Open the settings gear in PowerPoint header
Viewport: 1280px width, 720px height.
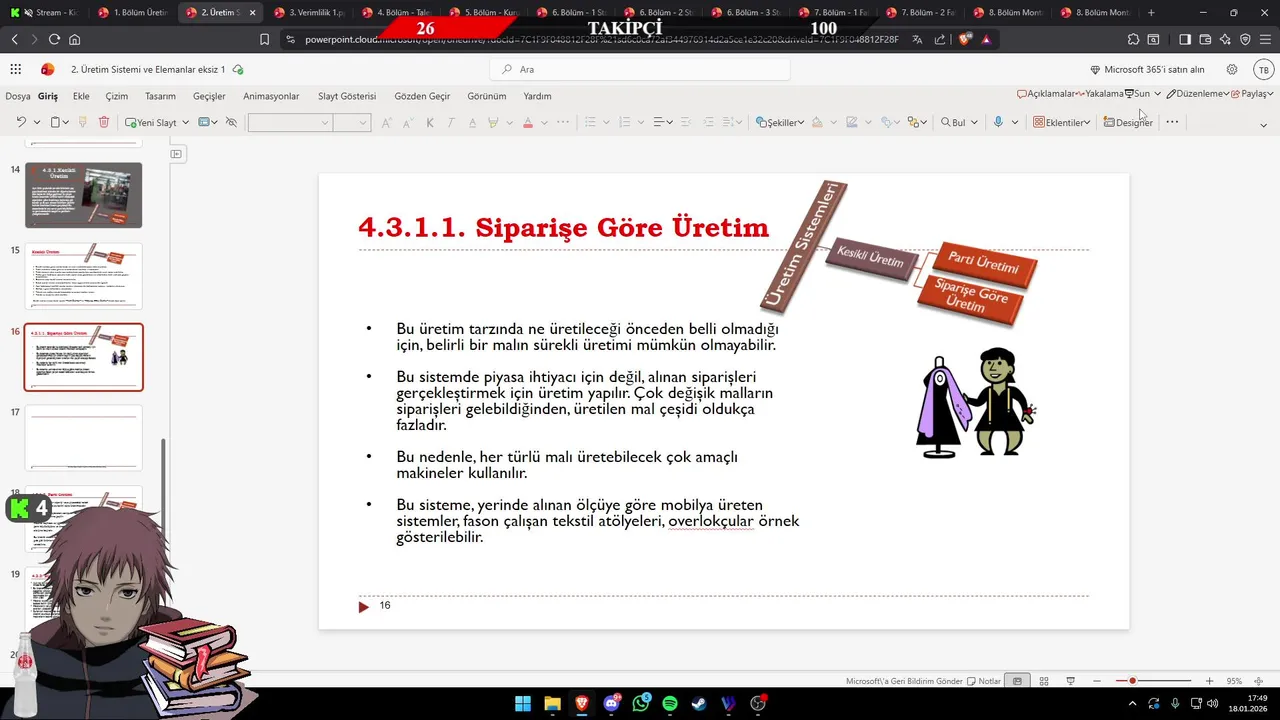tap(1232, 69)
